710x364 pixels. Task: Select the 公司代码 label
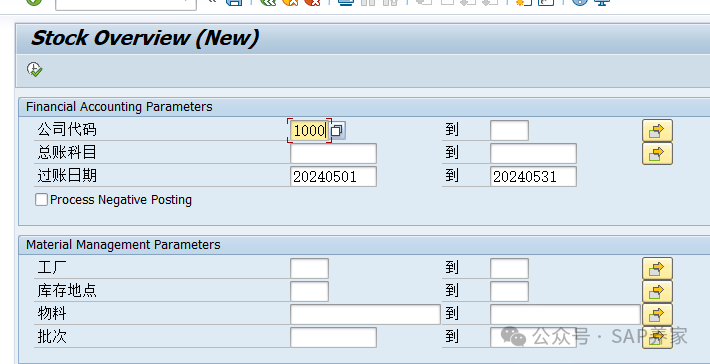click(67, 130)
